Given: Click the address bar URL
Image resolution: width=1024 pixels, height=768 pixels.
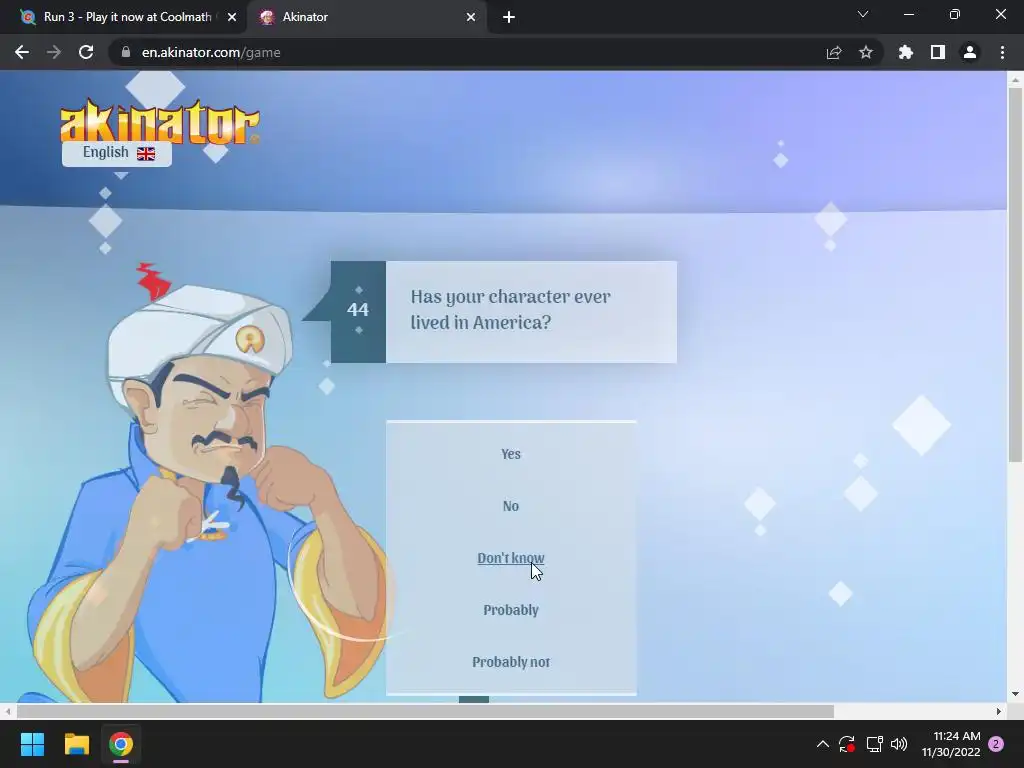Looking at the screenshot, I should pos(211,52).
